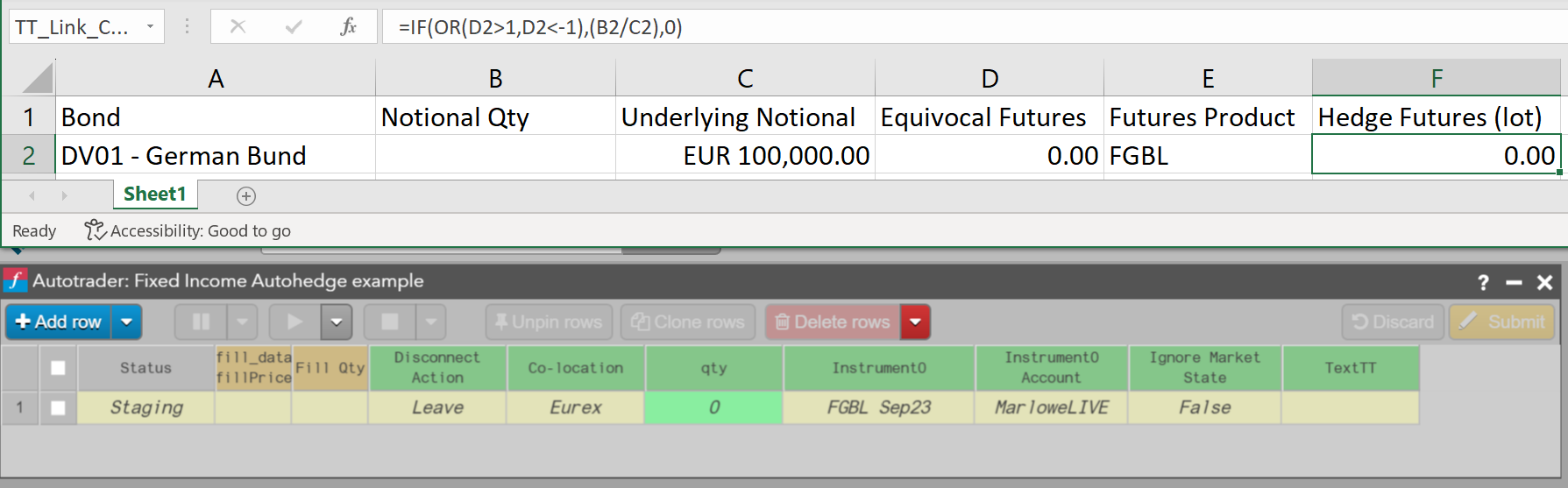This screenshot has width=1568, height=488.
Task: Click the Submit button
Action: tap(1502, 322)
